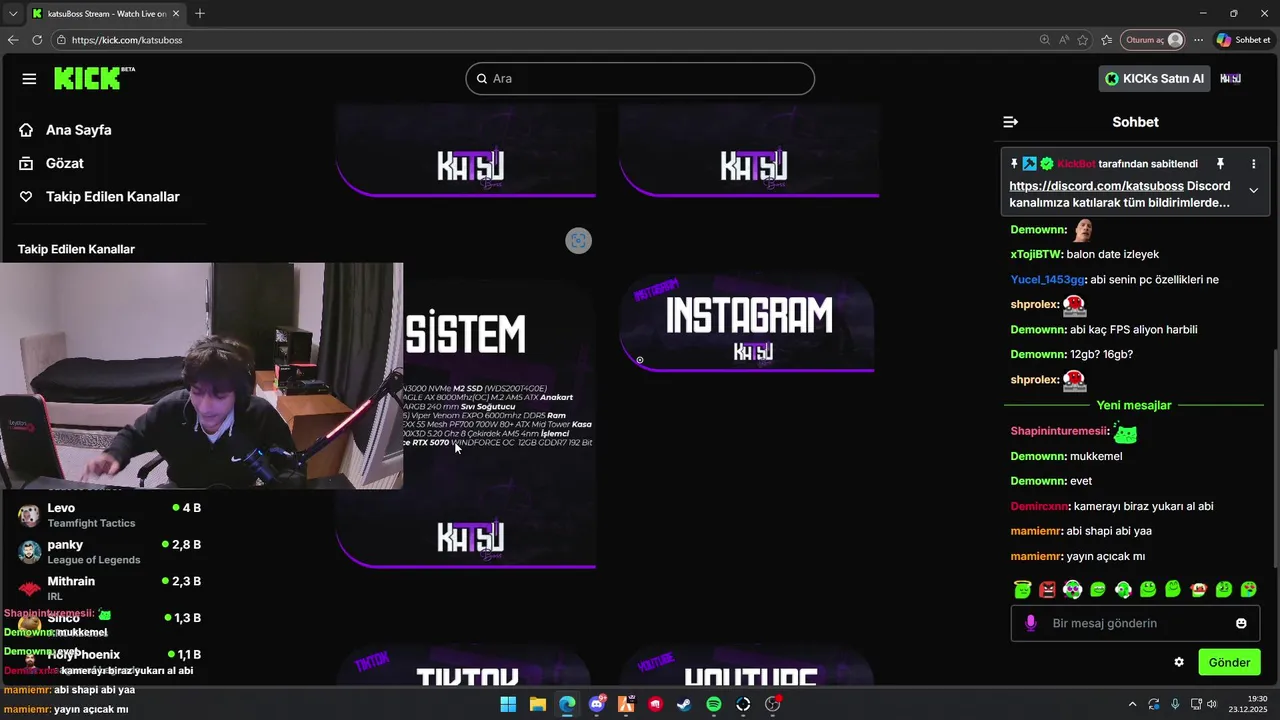Focus the Ara search field

coord(640,79)
